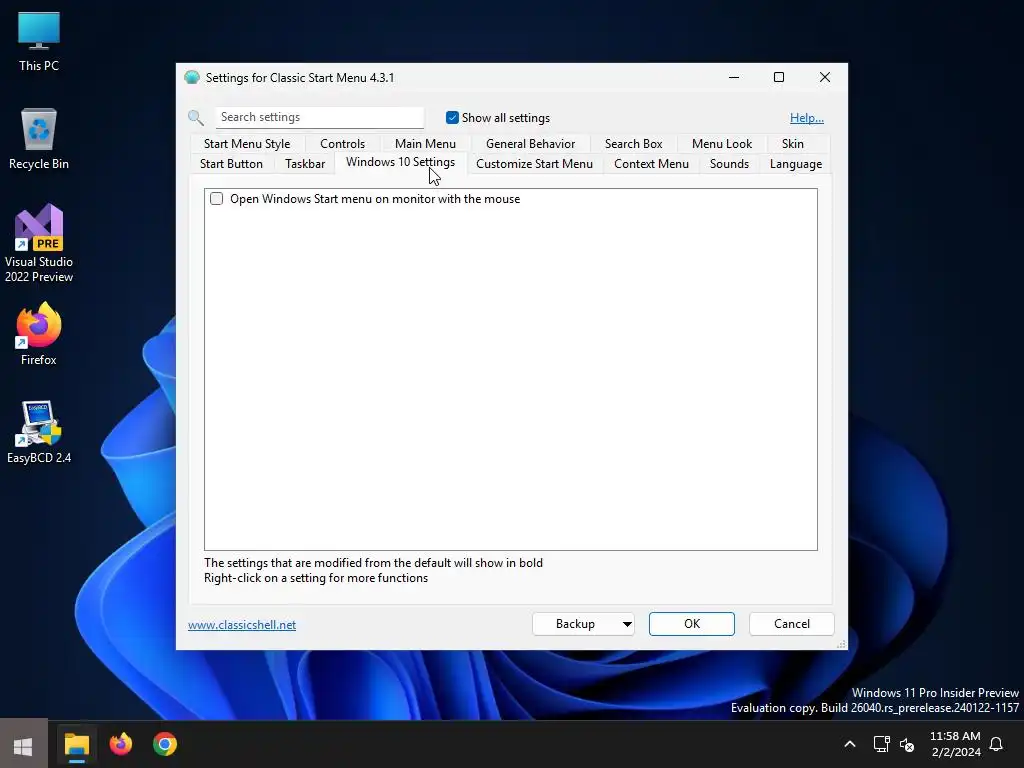Uncheck Show all settings
1024x768 pixels.
click(452, 118)
